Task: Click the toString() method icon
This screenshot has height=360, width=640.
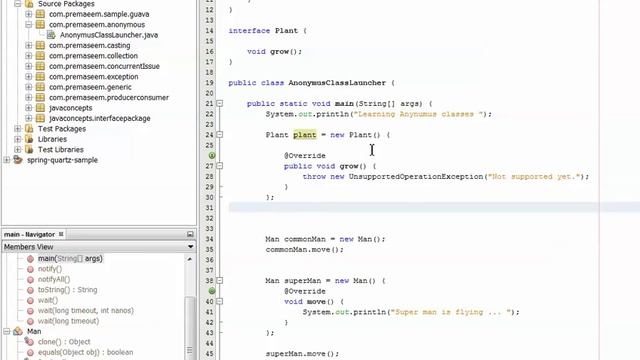Action: [x=30, y=290]
